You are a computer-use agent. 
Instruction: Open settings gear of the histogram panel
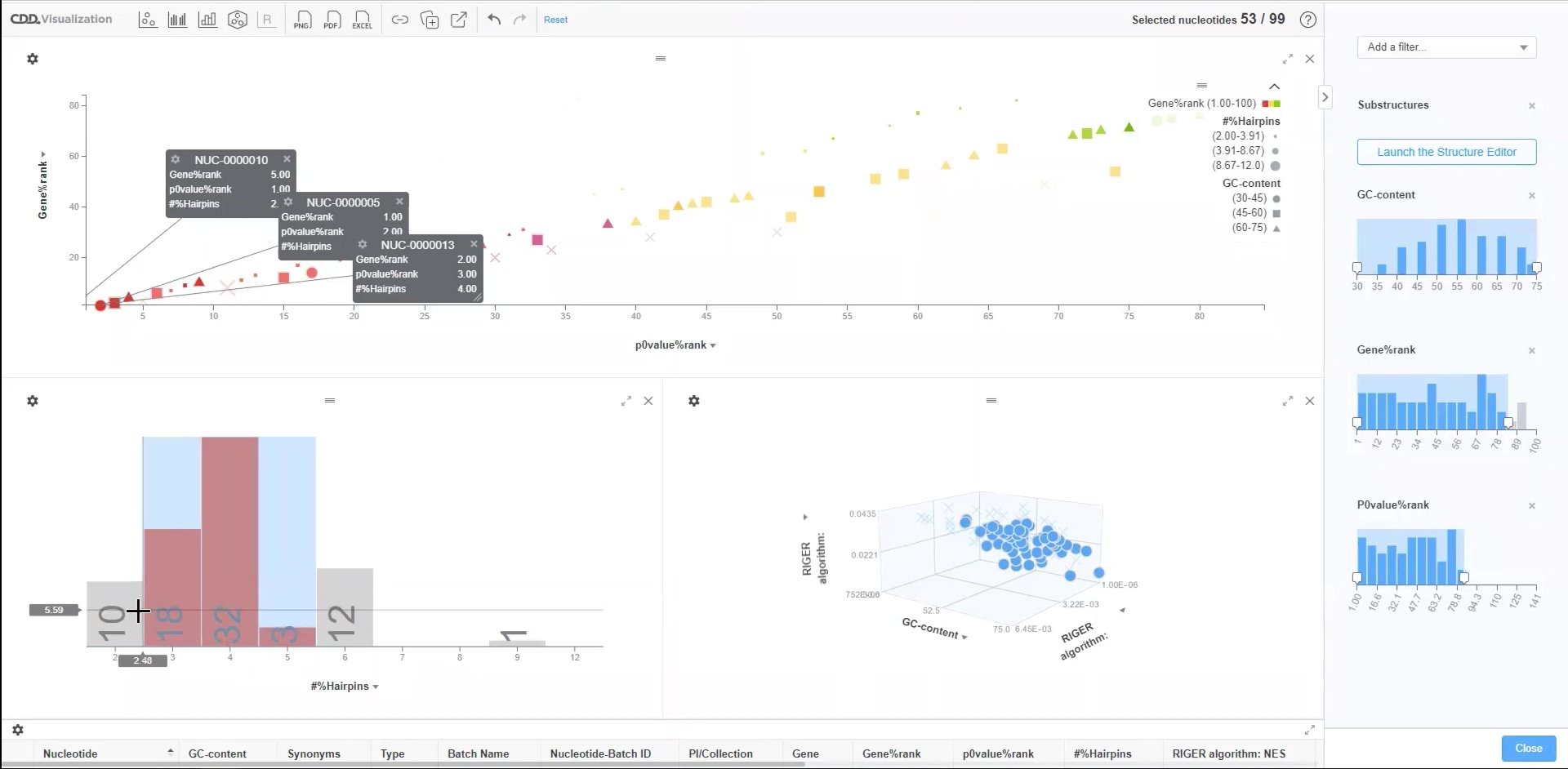[x=33, y=401]
